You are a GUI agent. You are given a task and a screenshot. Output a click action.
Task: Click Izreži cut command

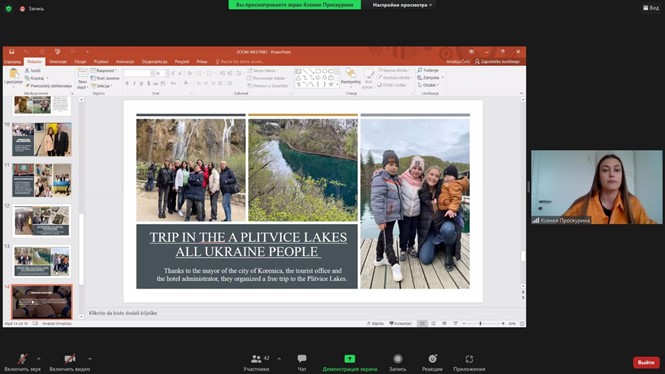34,70
